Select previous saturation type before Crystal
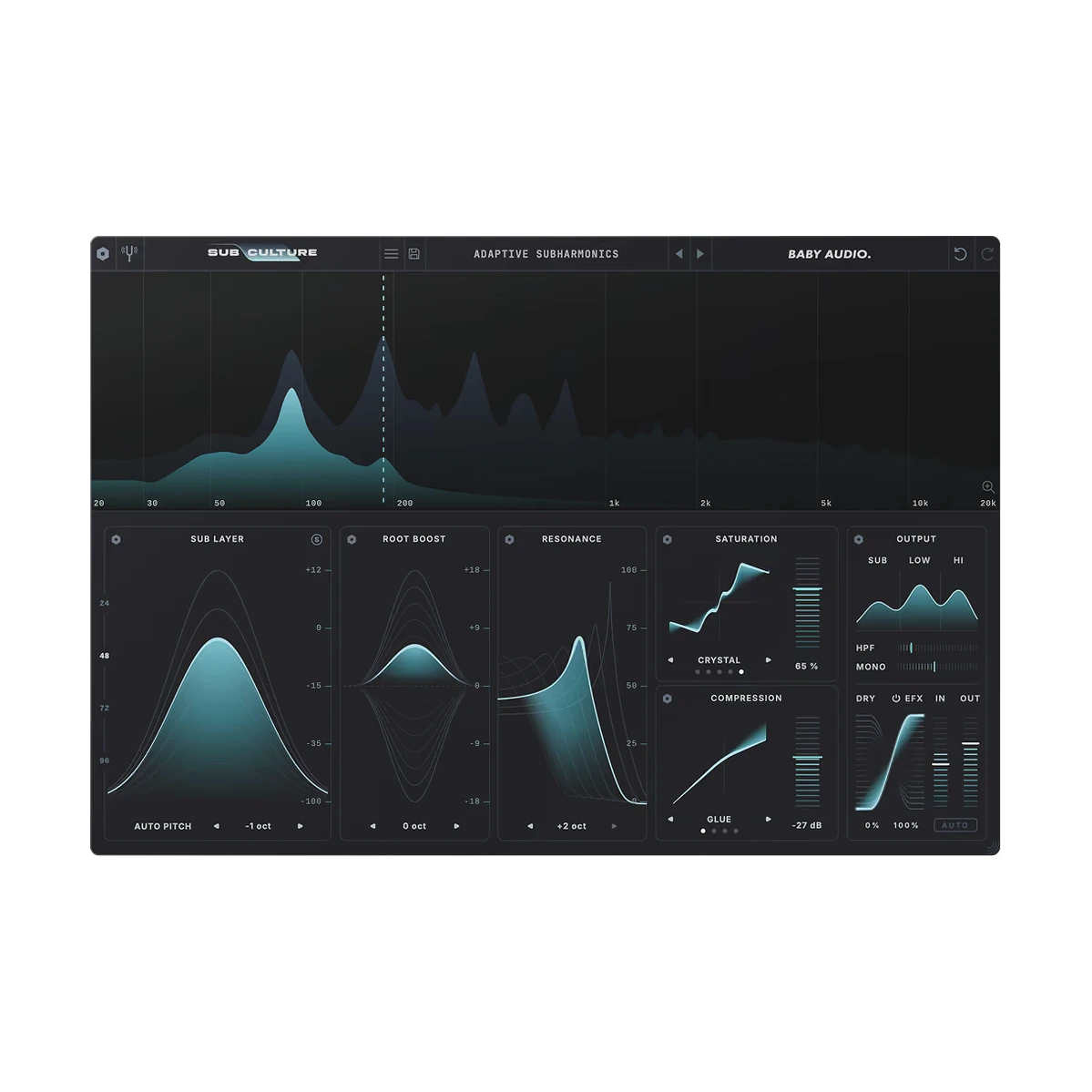 [x=670, y=659]
